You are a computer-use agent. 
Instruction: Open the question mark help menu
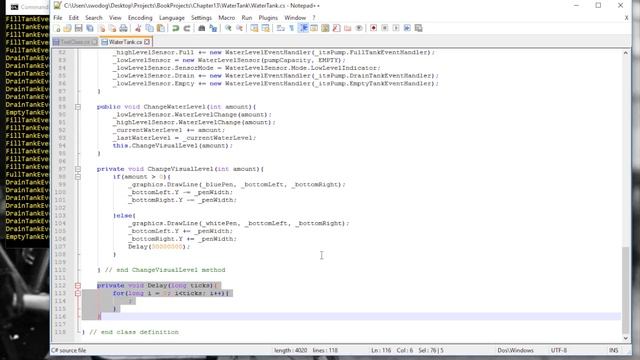pyautogui.click(x=314, y=18)
